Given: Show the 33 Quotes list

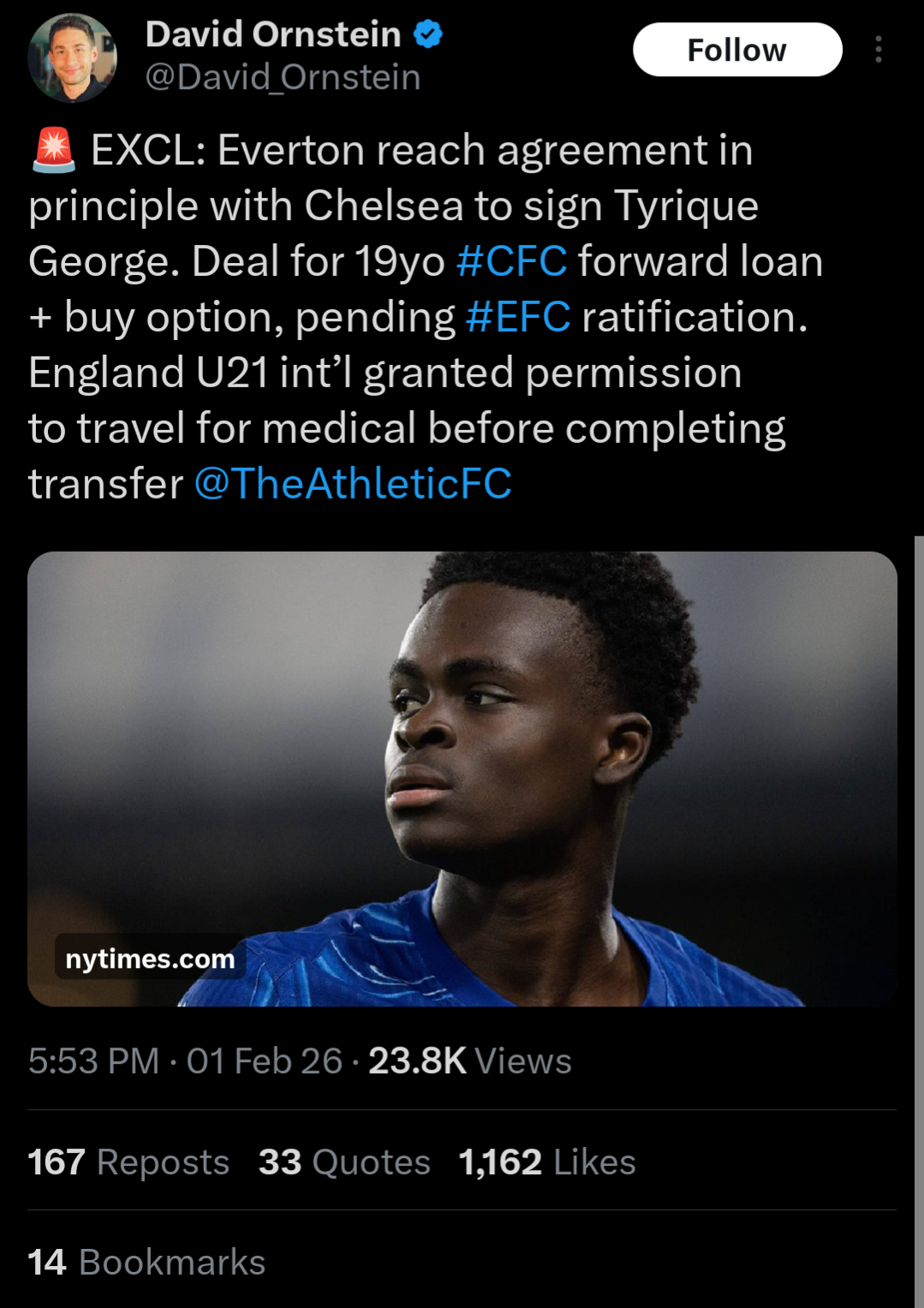Looking at the screenshot, I should pos(344,1162).
